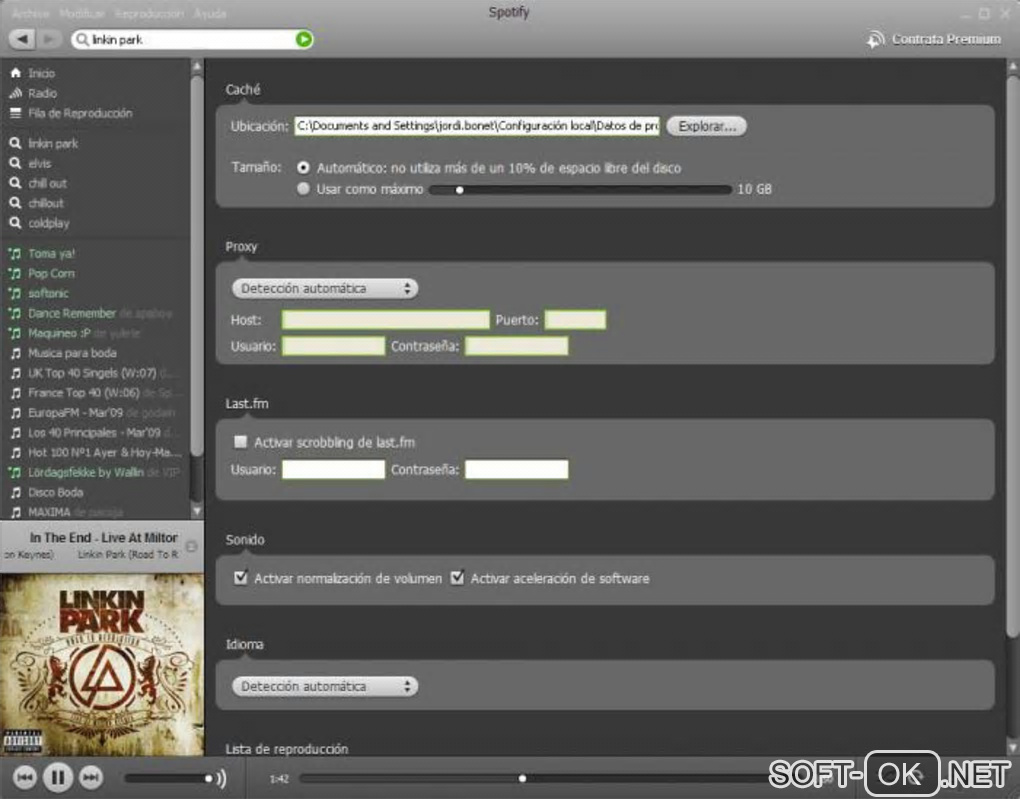Pause the current song
Viewport: 1020px width, 799px height.
coord(58,777)
